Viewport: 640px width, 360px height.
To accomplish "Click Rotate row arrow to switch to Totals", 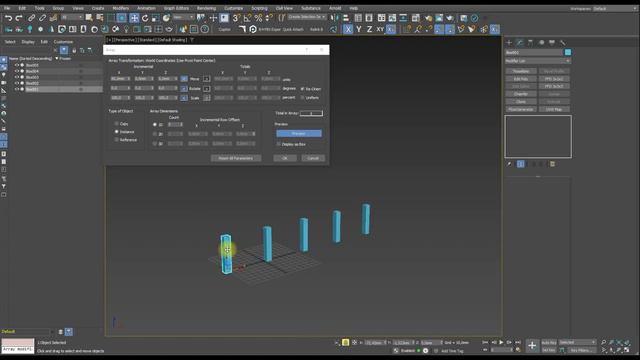I will pyautogui.click(x=207, y=89).
